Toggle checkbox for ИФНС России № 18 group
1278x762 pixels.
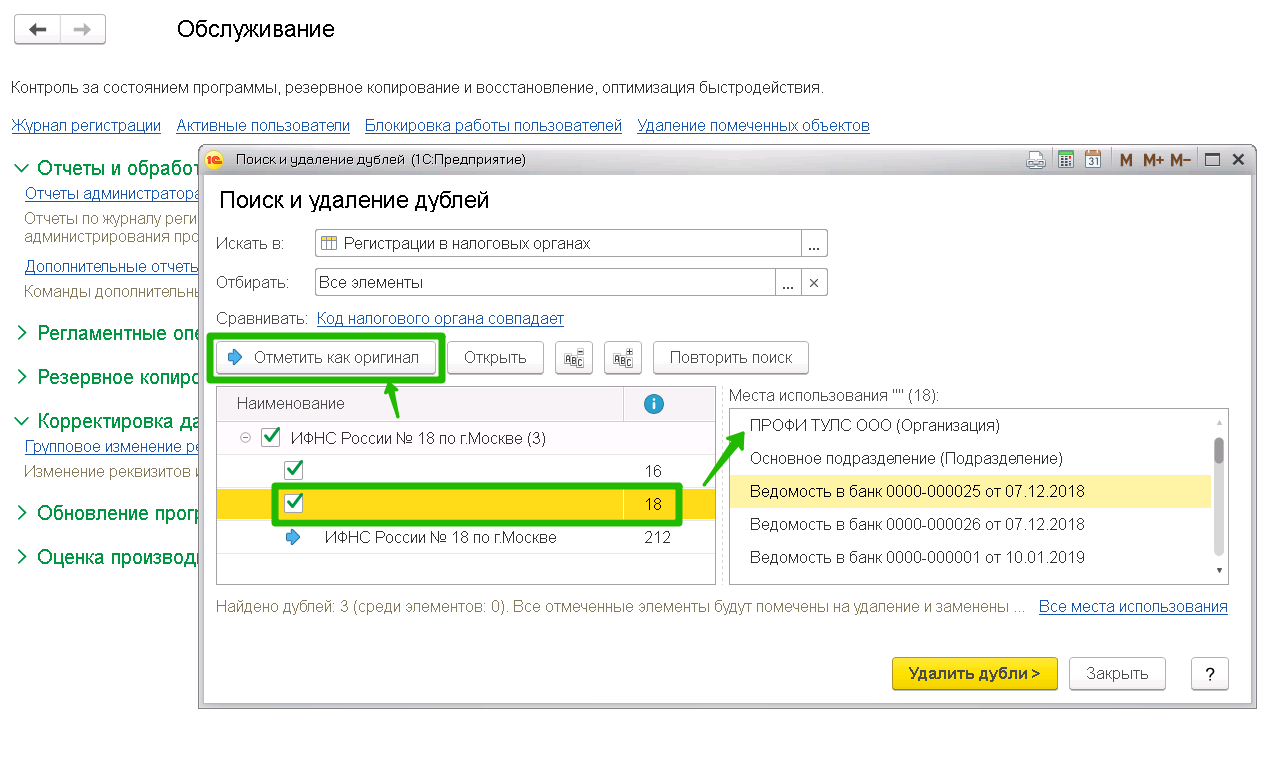click(270, 438)
